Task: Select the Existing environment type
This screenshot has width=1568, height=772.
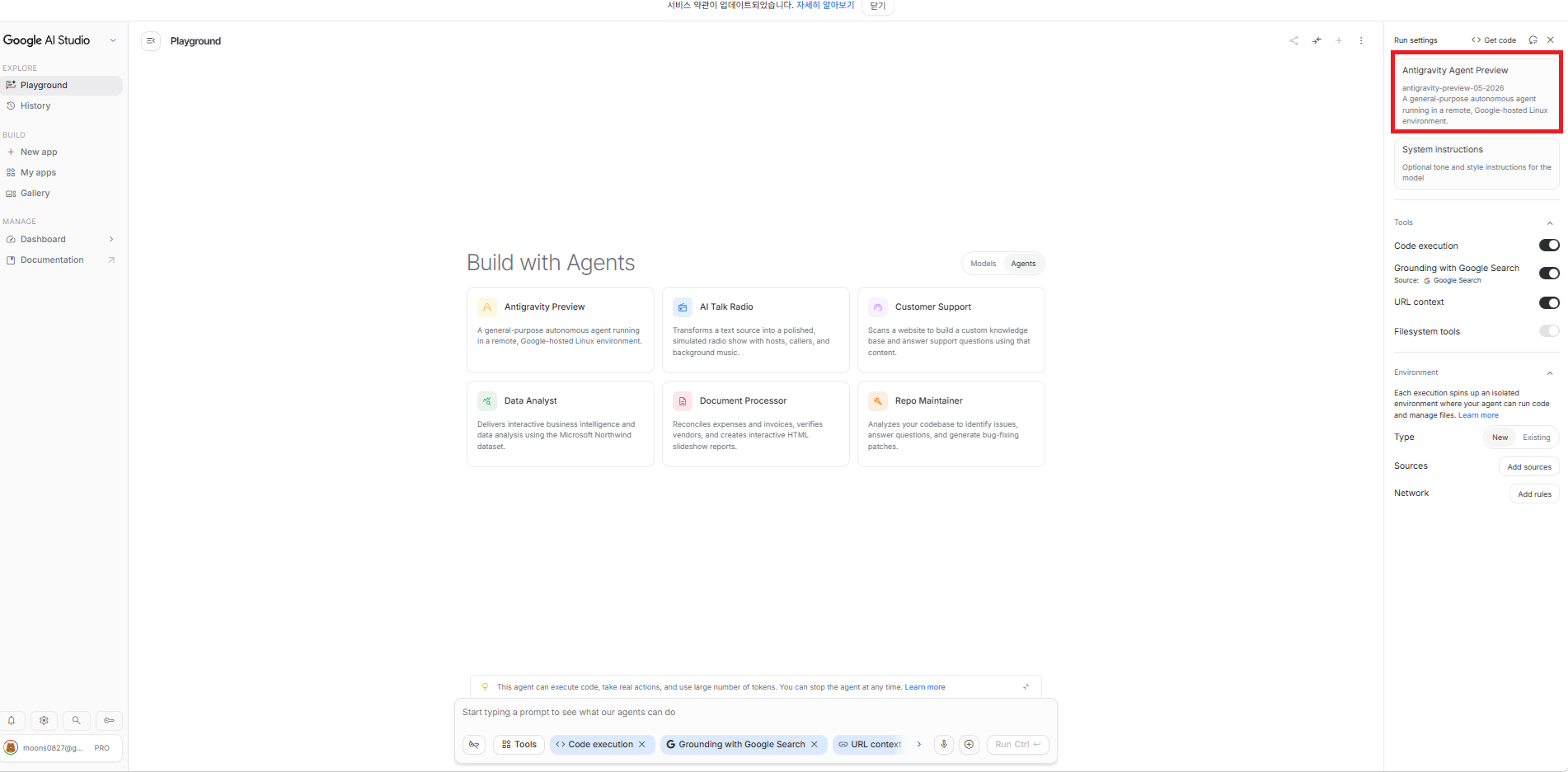Action: coord(1537,437)
